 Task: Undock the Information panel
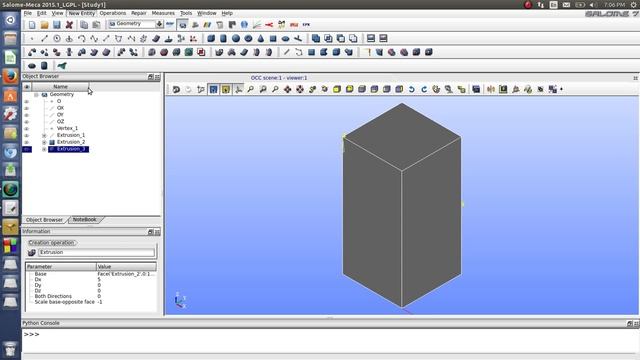[x=150, y=232]
